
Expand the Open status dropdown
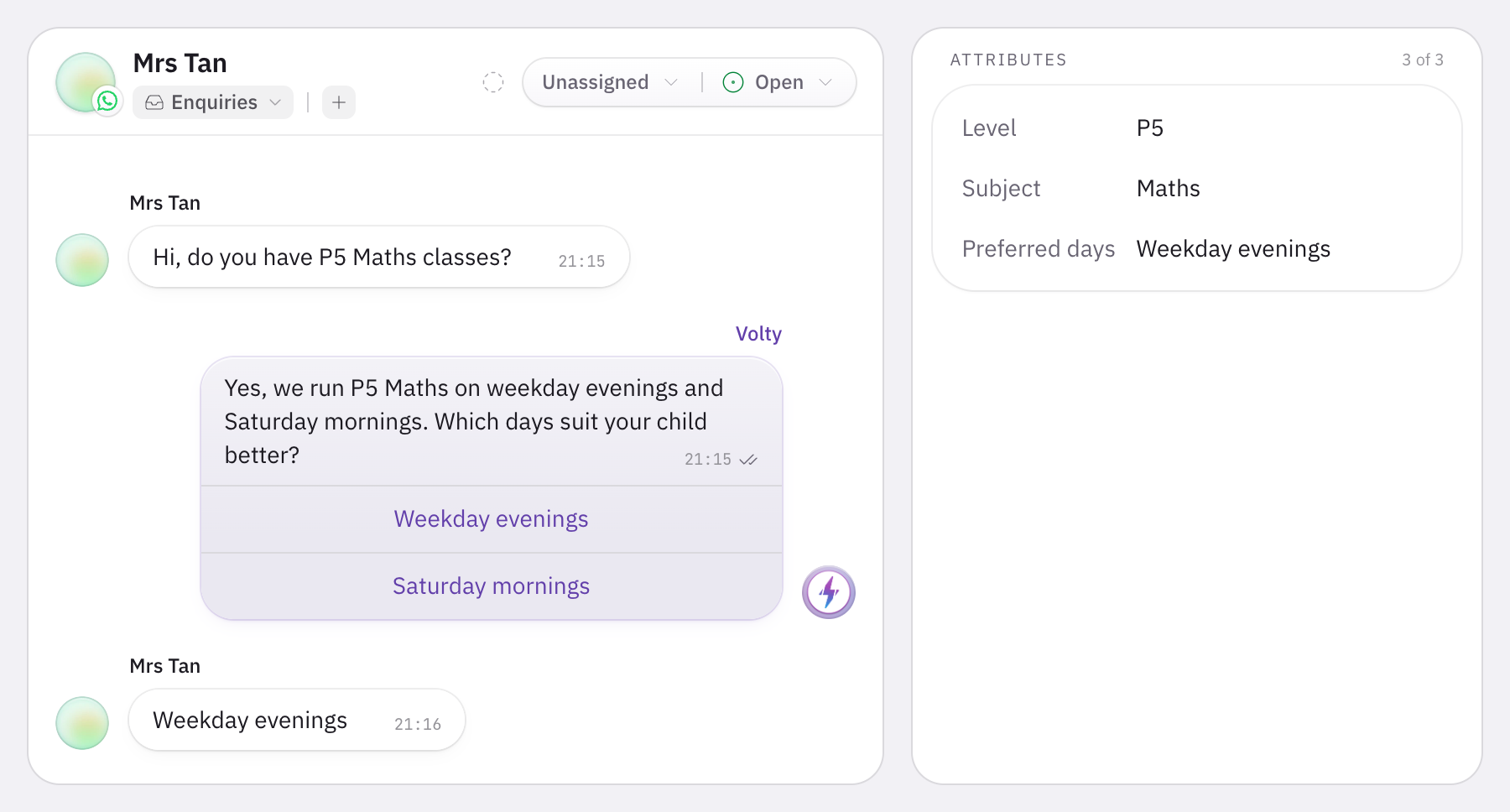coord(778,82)
